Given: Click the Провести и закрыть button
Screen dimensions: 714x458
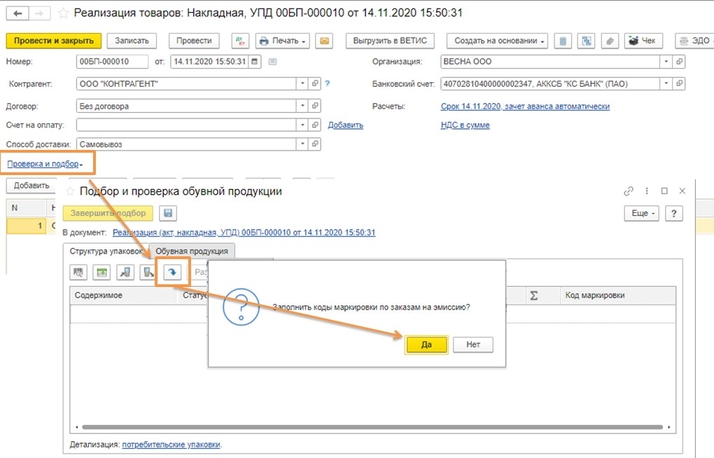Looking at the screenshot, I should 53,41.
